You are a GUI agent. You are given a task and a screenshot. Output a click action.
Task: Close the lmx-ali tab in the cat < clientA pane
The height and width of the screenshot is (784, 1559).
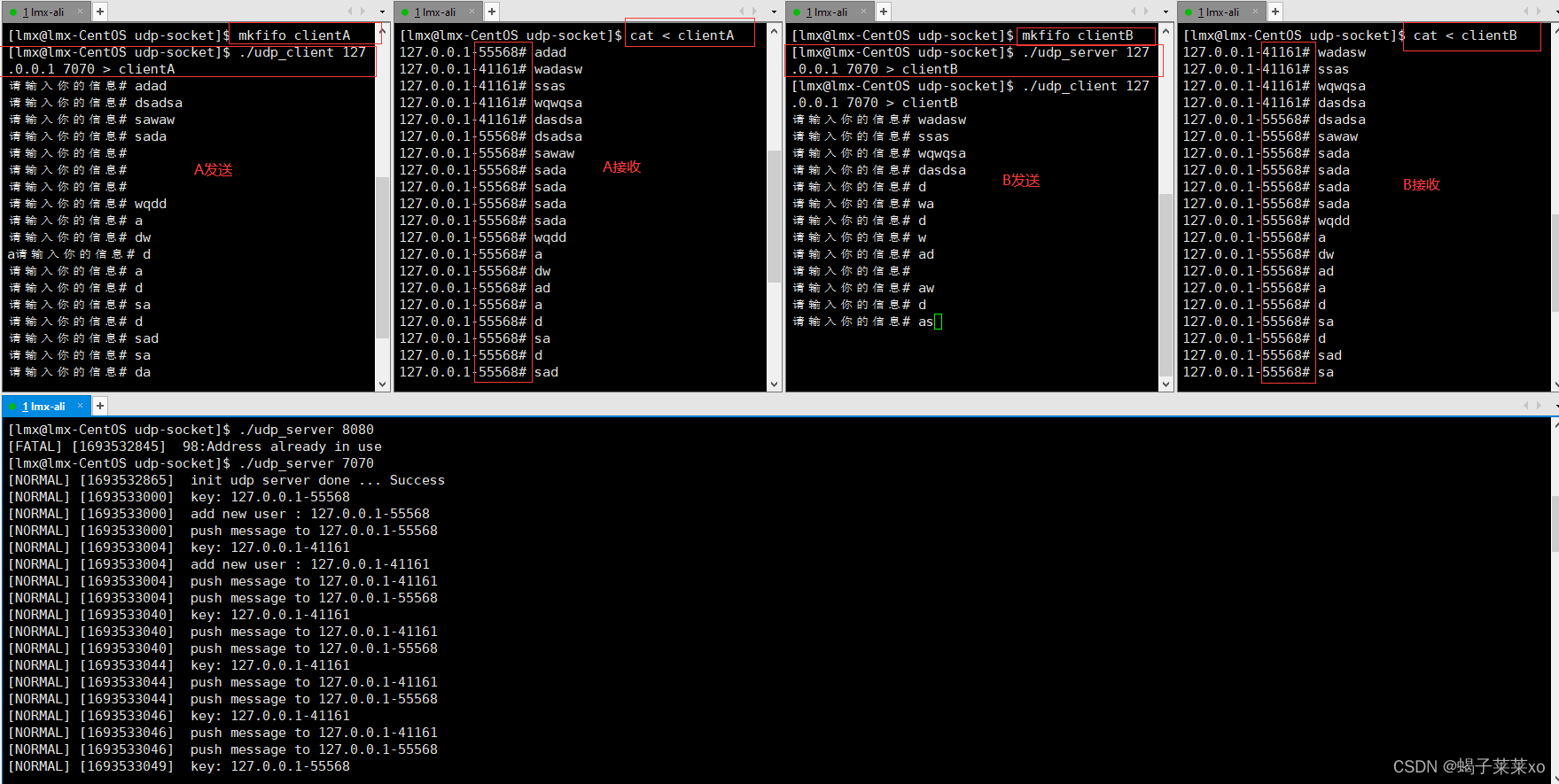[472, 12]
